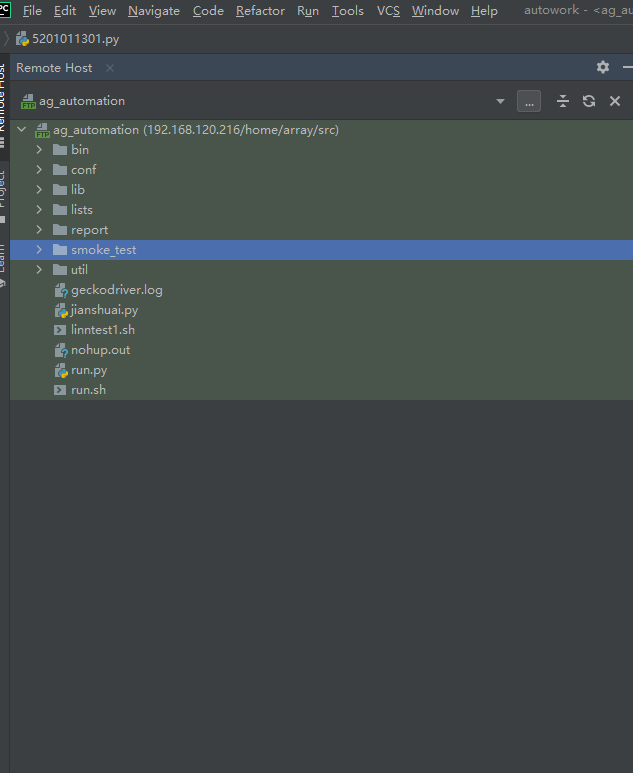633x773 pixels.
Task: Click the util folder icon
Action: 60,270
